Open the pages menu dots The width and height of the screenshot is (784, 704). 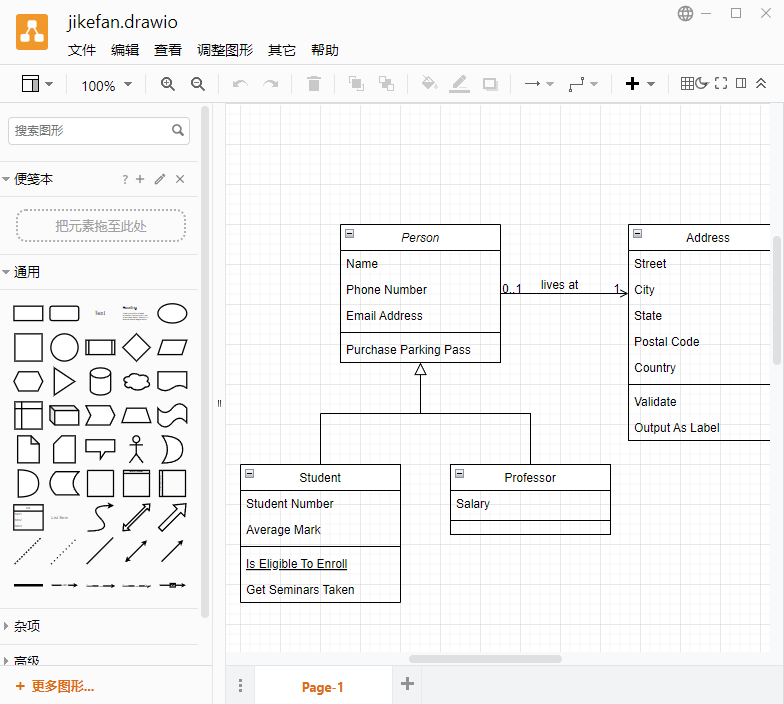240,686
